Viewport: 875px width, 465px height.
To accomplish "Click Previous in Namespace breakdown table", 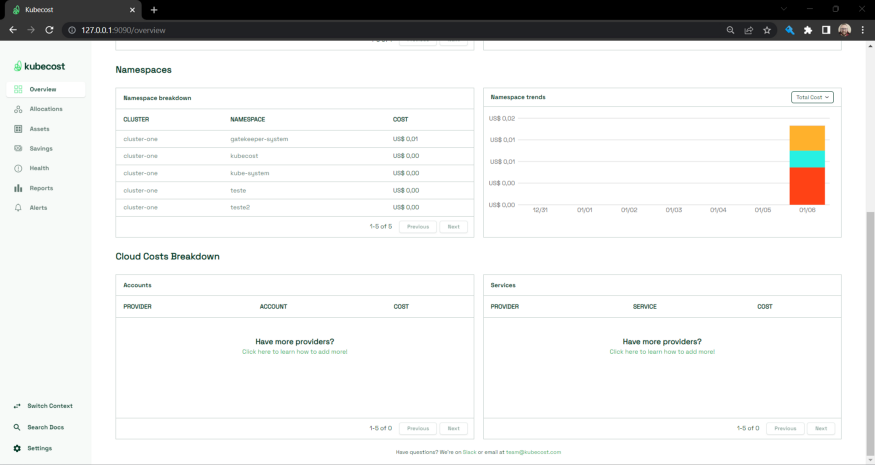I will pyautogui.click(x=417, y=227).
